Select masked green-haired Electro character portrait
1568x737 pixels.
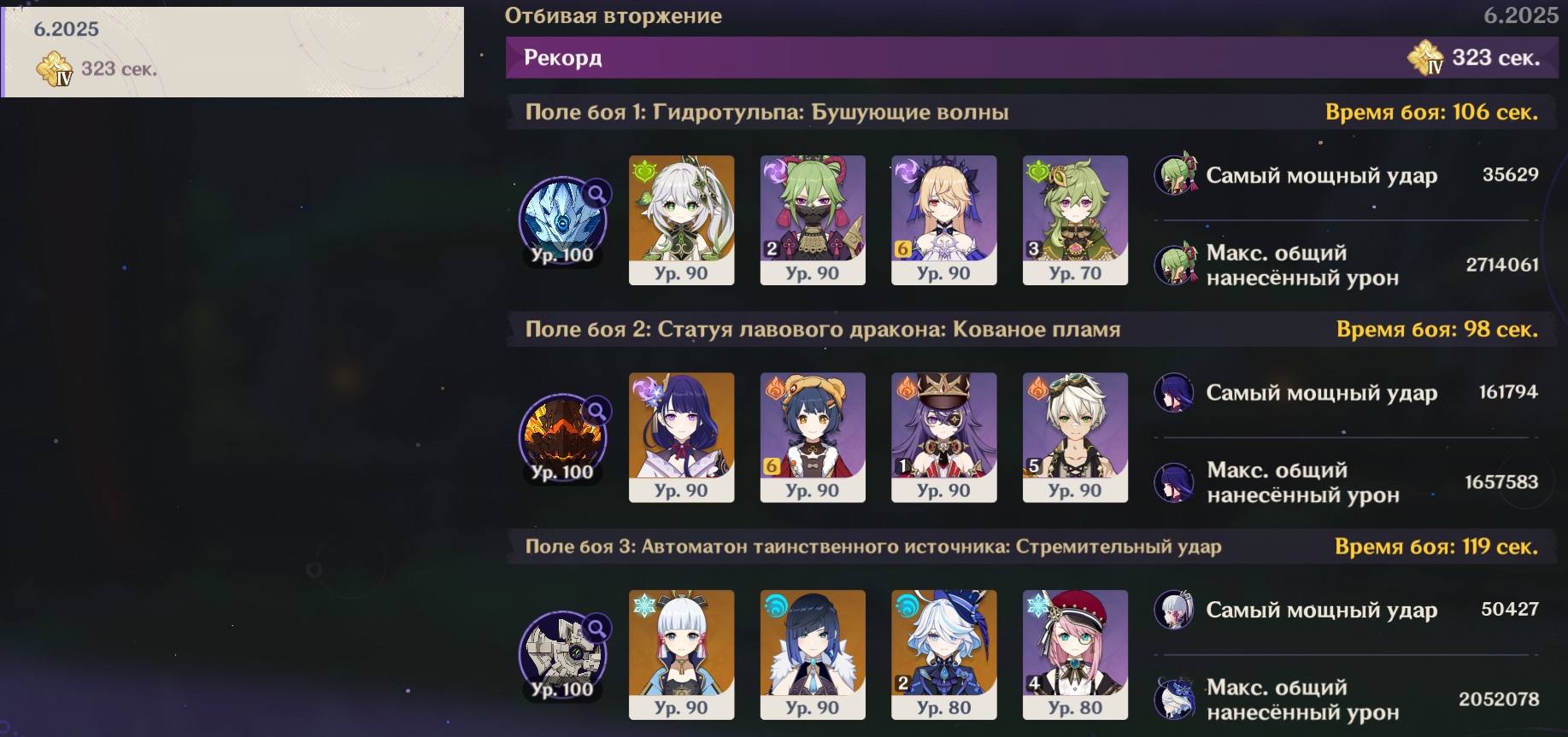pos(813,220)
